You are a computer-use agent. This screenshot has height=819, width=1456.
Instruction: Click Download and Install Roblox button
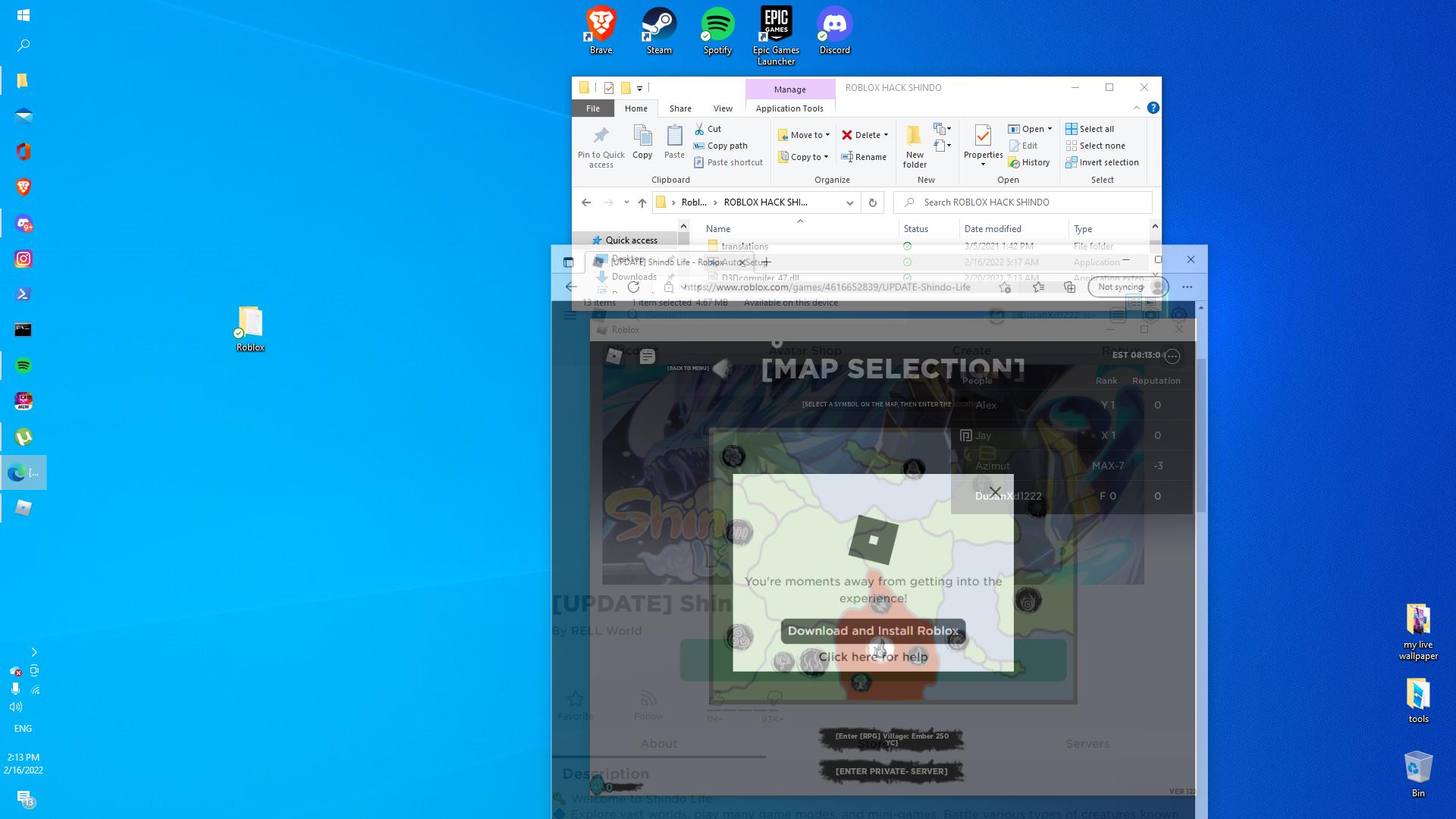point(873,631)
